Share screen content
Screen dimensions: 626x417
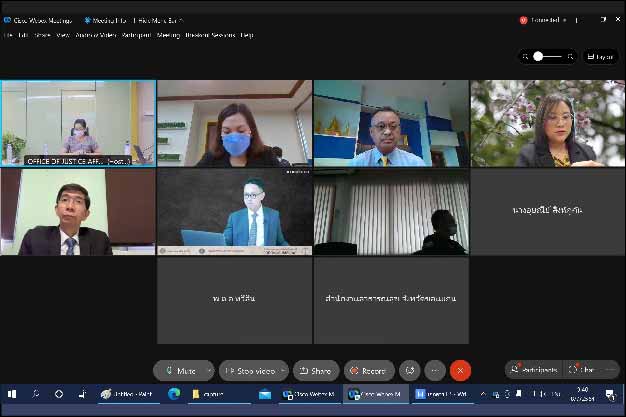[314, 370]
